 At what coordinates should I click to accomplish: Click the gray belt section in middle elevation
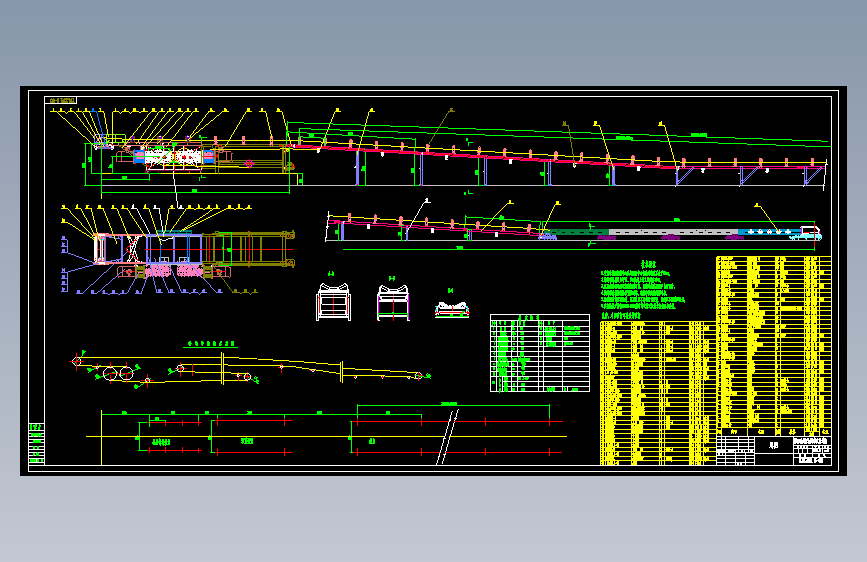(673, 232)
